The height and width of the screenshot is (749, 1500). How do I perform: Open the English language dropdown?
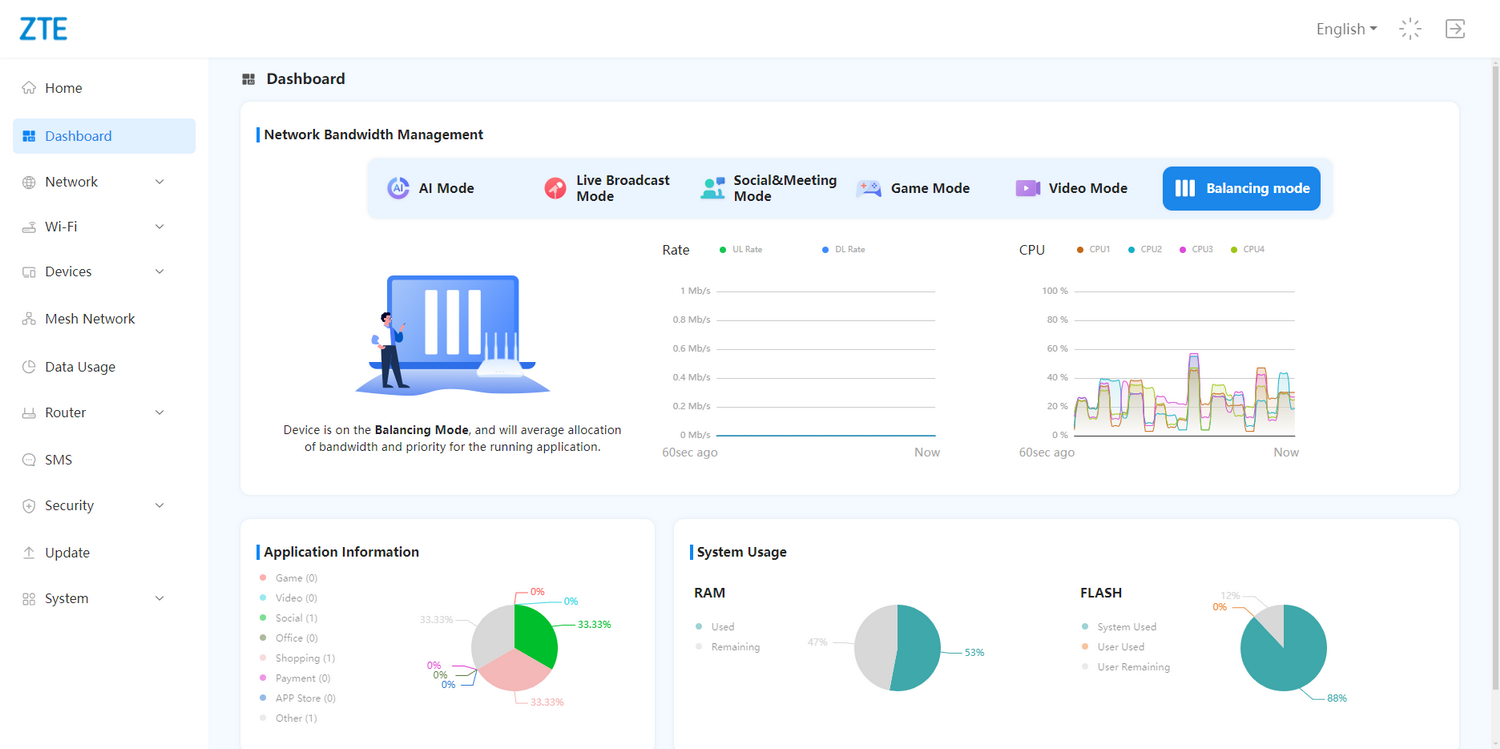(1346, 29)
